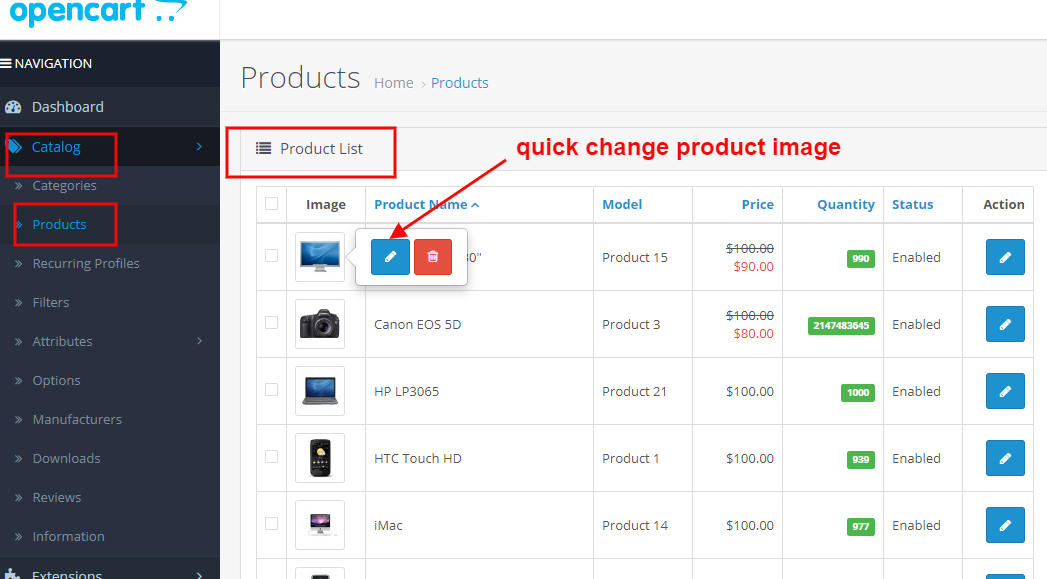Sort by Status column header
The width and height of the screenshot is (1047, 579).
[x=912, y=204]
